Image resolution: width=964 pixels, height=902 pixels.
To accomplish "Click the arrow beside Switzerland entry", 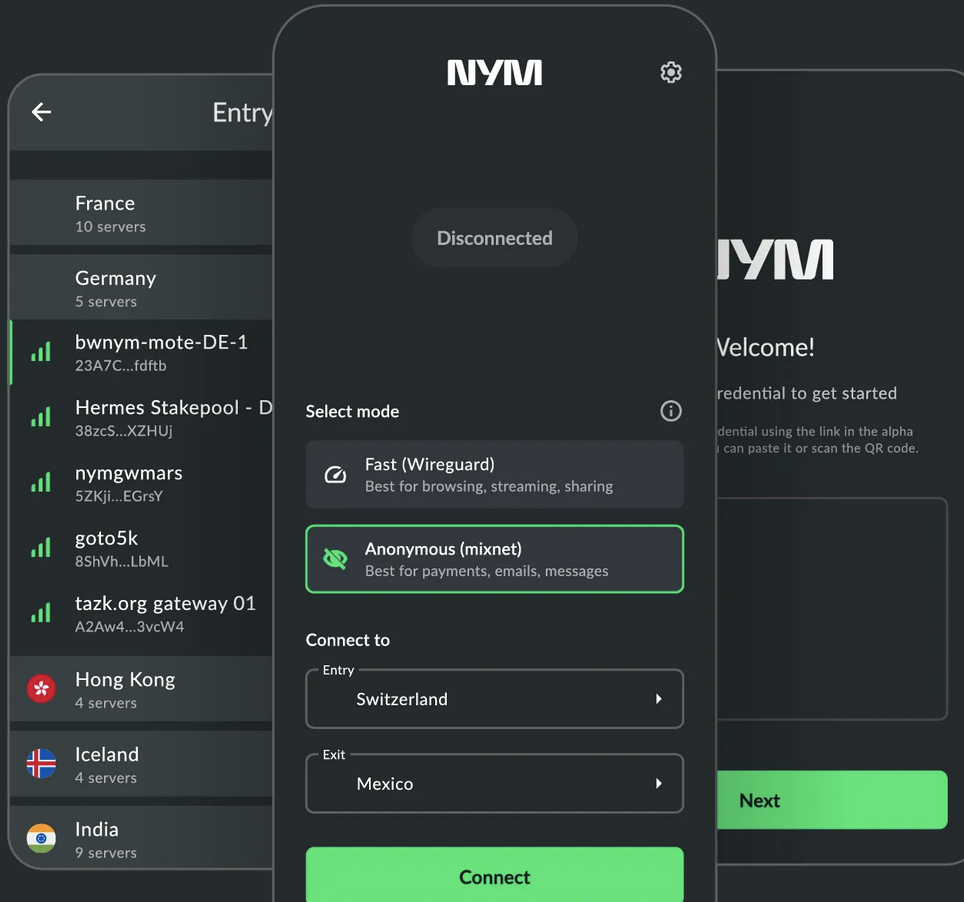I will click(658, 698).
